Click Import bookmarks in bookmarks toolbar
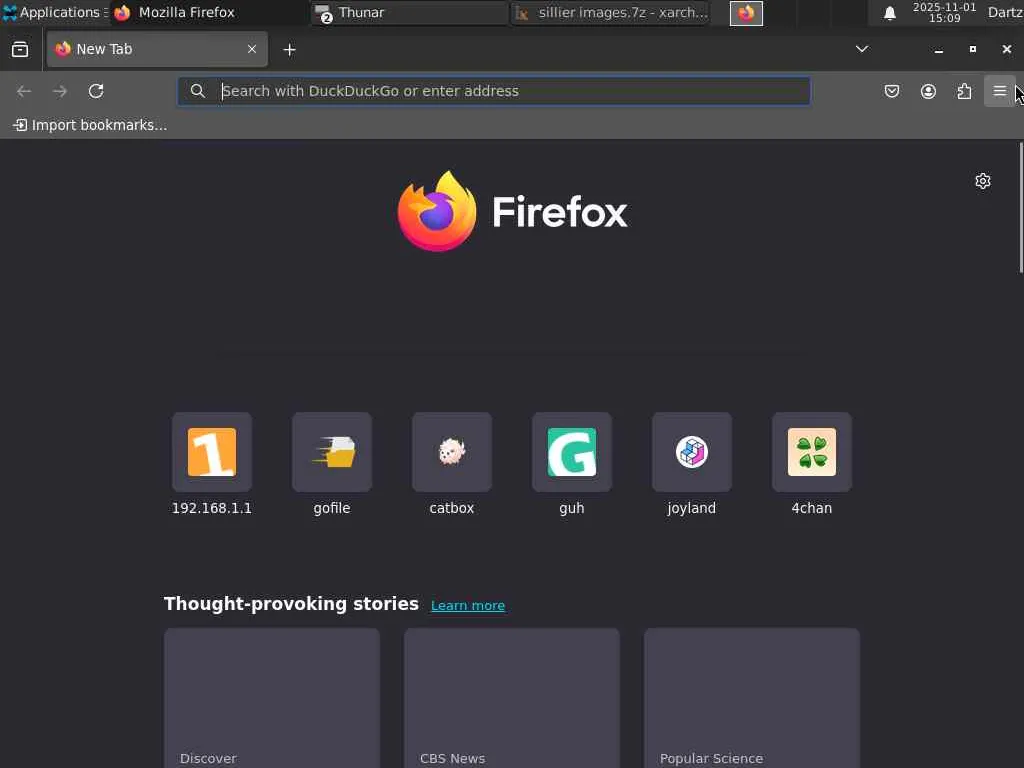The image size is (1024, 768). (90, 125)
